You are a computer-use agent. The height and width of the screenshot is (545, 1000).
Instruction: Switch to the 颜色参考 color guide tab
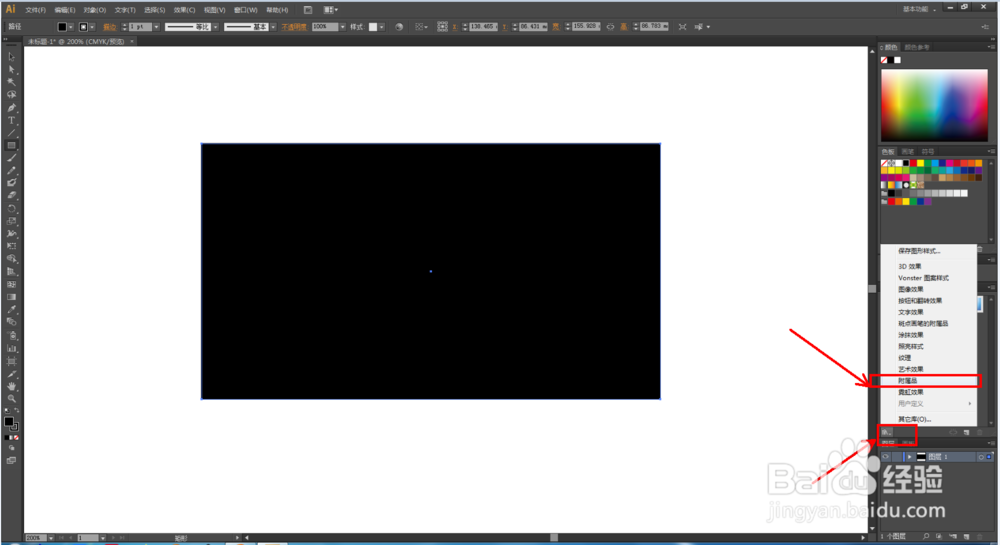pos(917,47)
